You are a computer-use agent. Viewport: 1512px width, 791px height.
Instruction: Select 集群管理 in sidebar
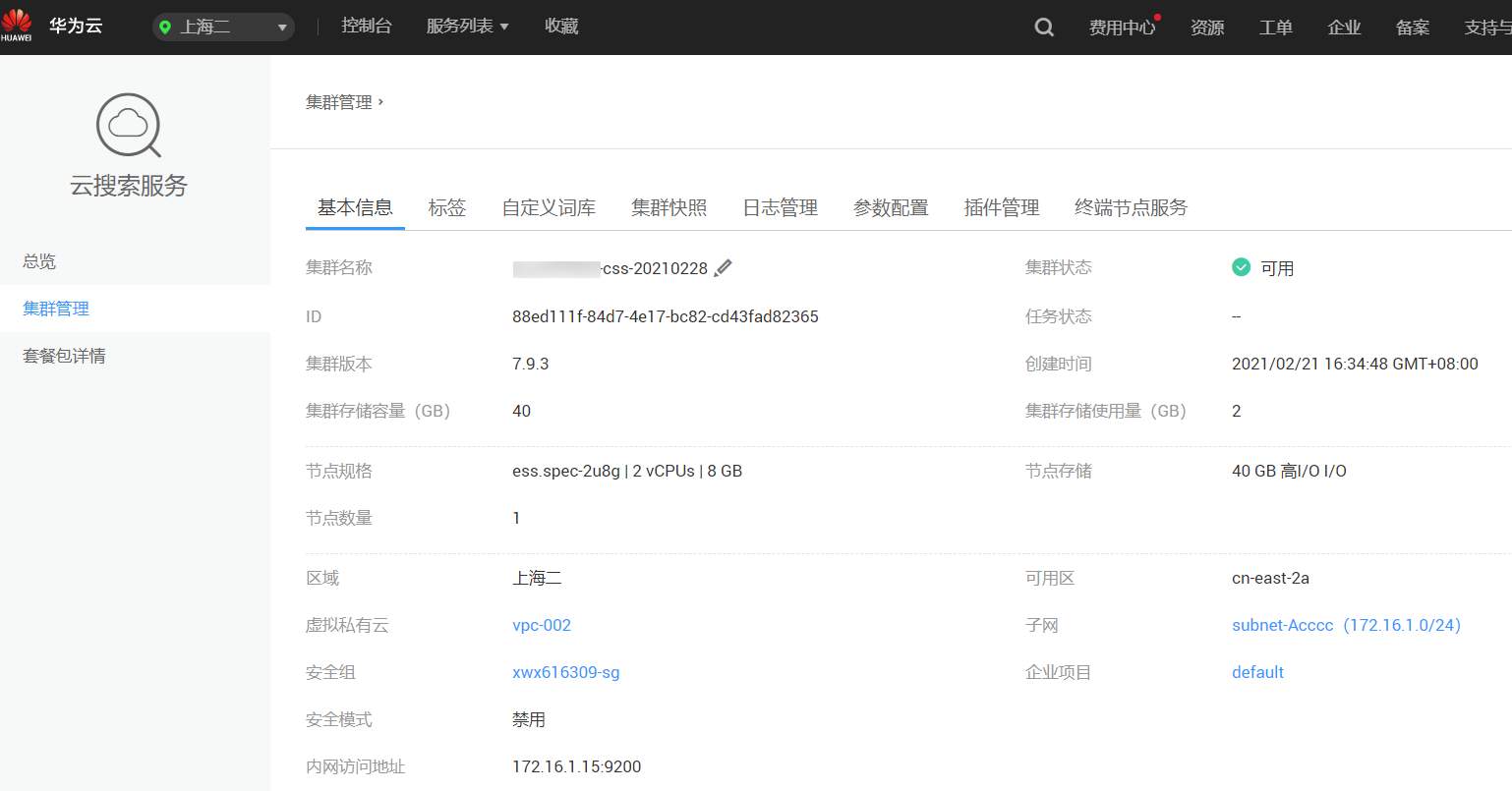[56, 309]
